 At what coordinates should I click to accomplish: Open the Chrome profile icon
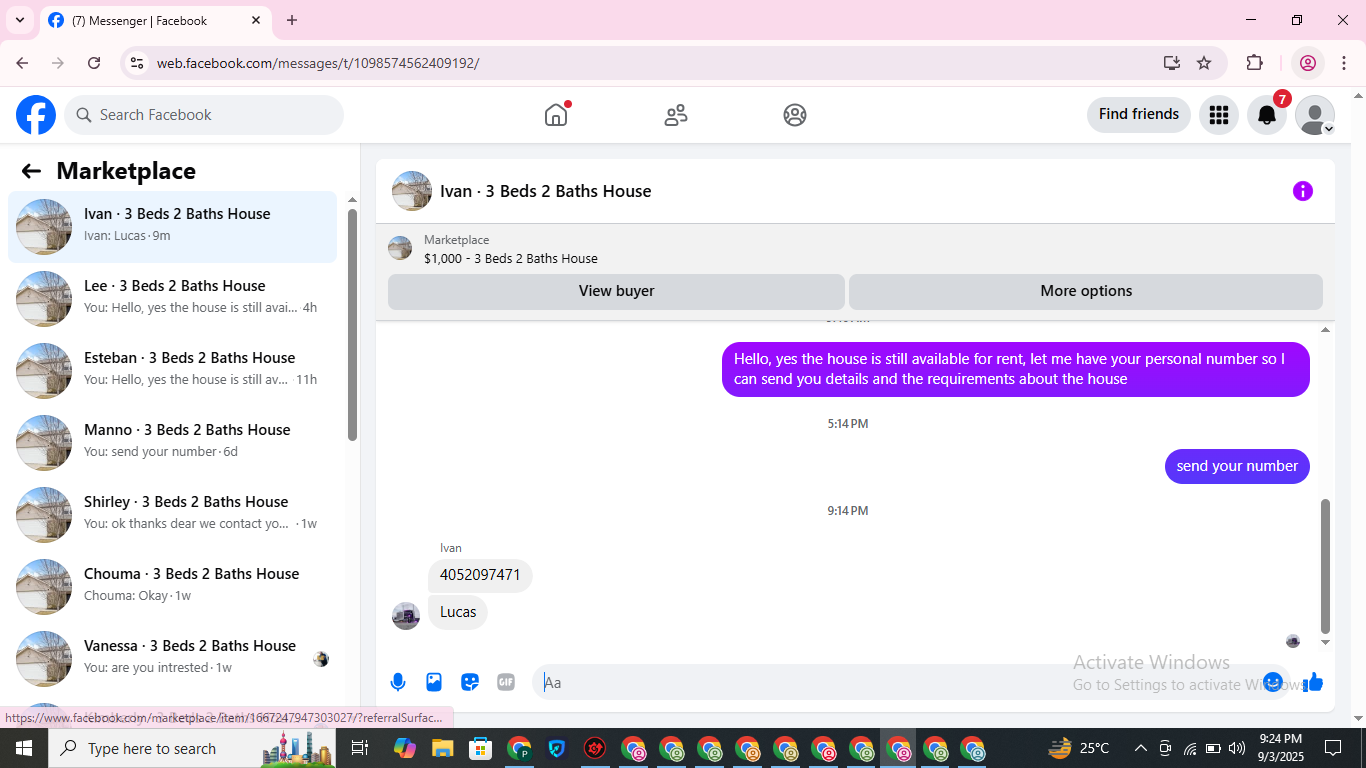(1307, 63)
